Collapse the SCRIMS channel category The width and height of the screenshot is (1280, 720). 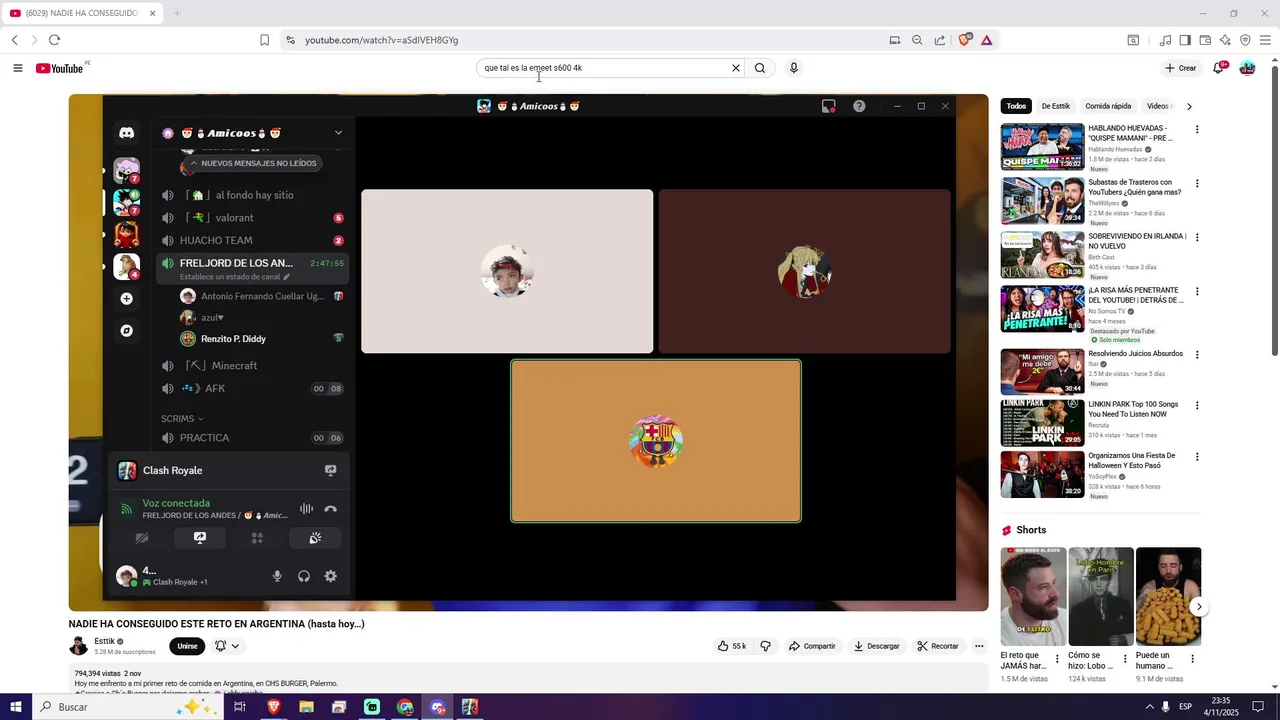[182, 418]
